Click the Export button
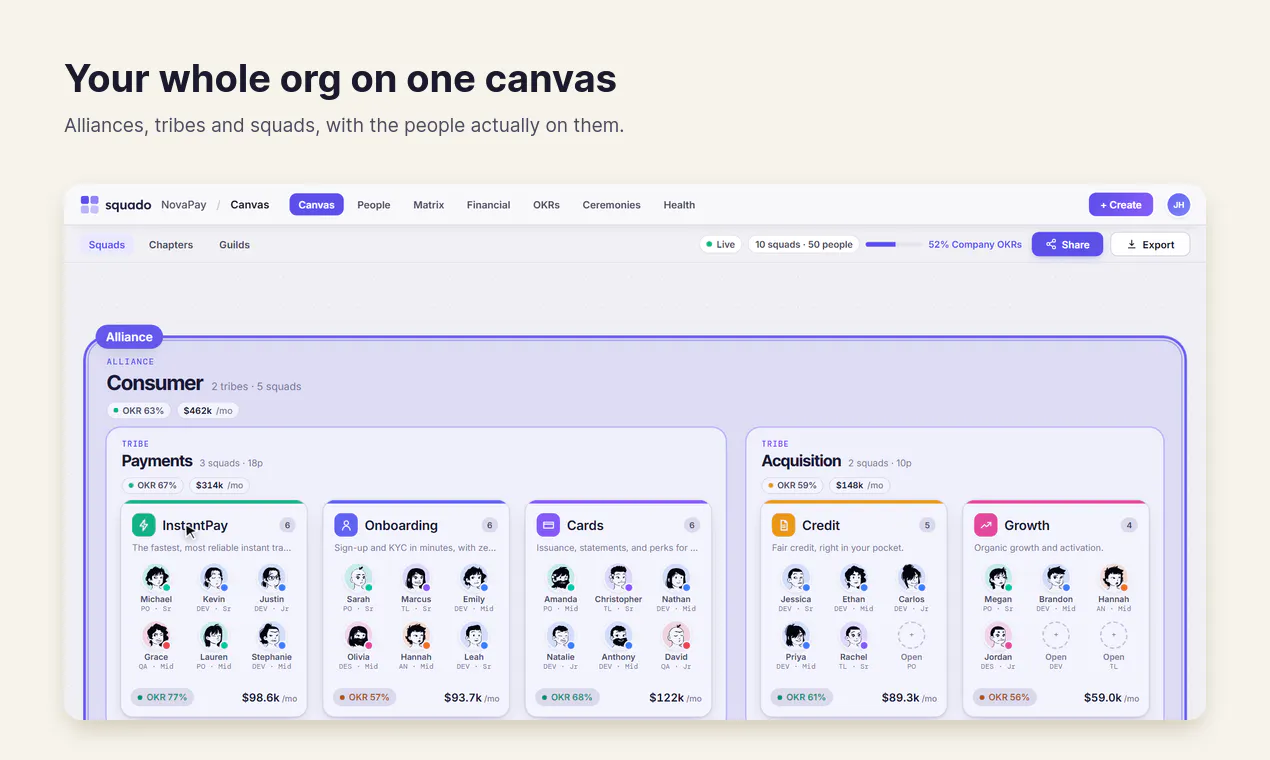Viewport: 1270px width, 760px height. click(1150, 244)
